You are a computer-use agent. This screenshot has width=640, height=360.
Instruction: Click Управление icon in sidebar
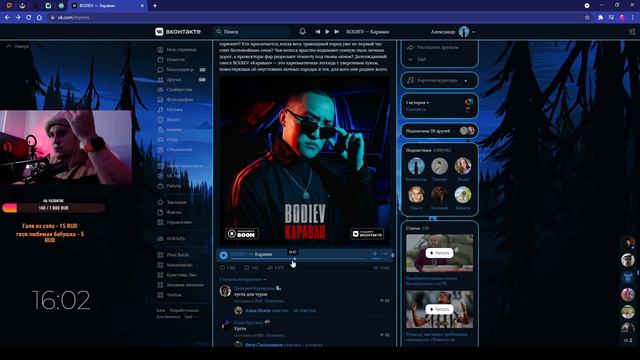pyautogui.click(x=160, y=222)
